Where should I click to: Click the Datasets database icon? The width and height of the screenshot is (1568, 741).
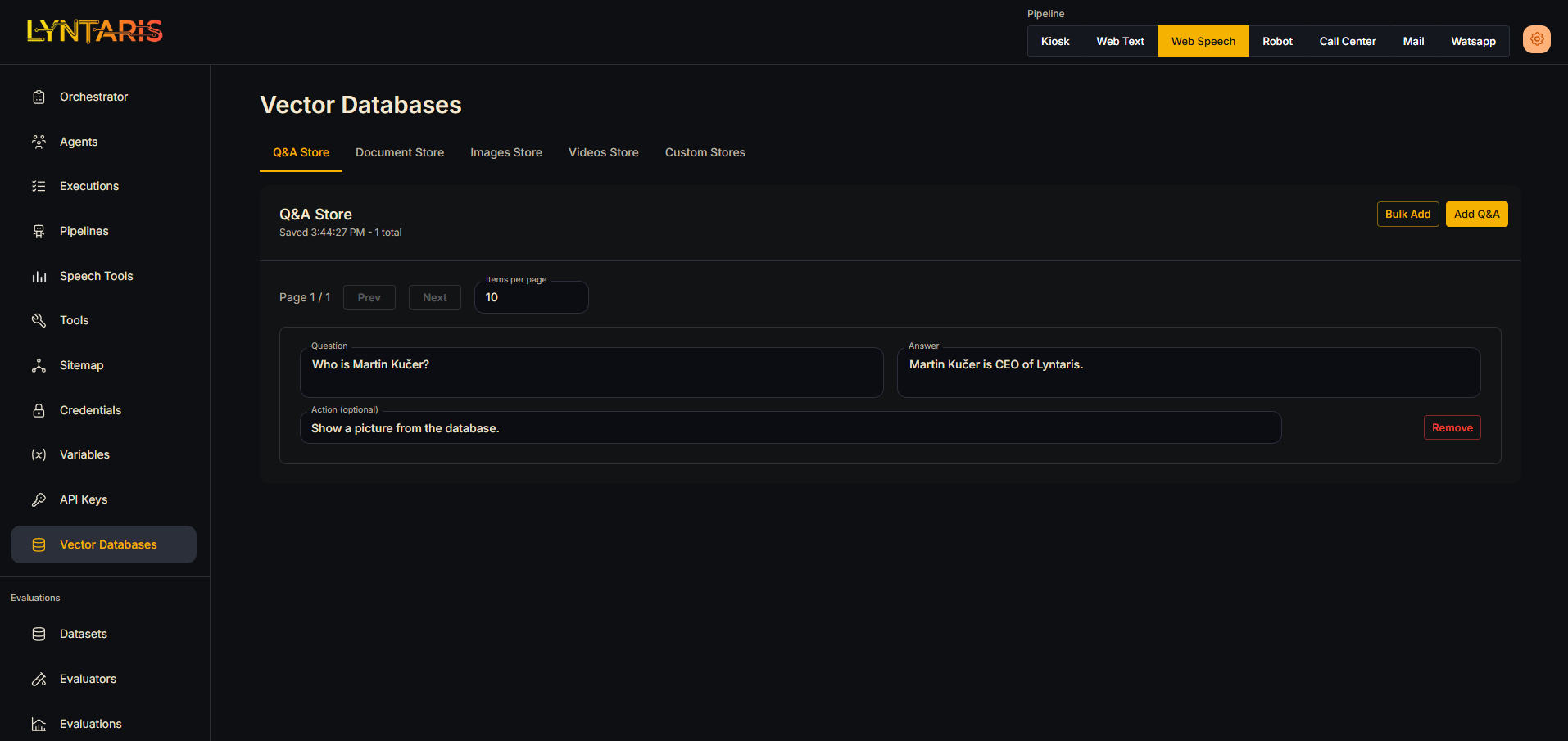coord(39,634)
